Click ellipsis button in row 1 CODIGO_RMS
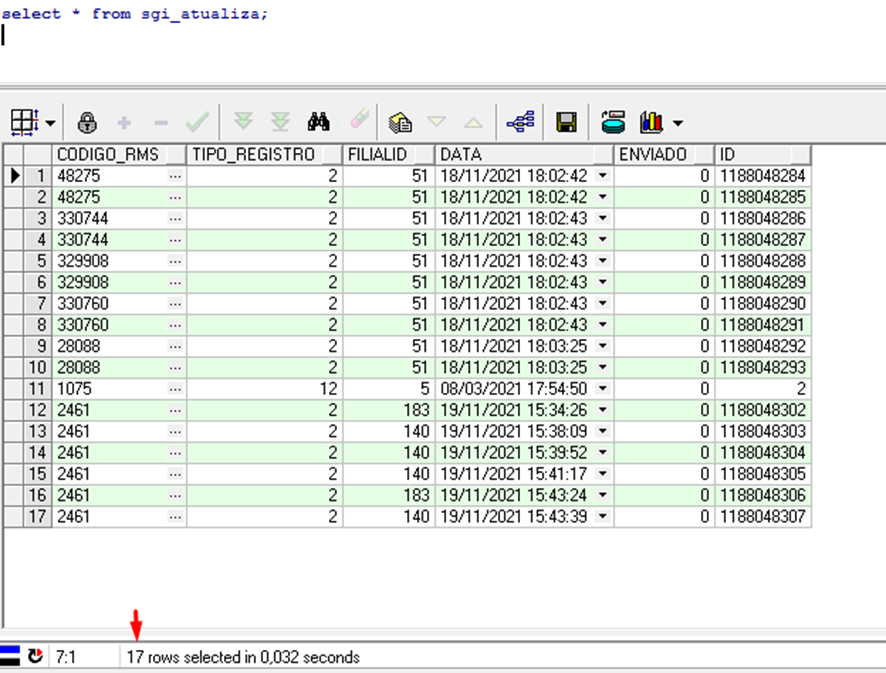This screenshot has height=673, width=886. (x=175, y=176)
